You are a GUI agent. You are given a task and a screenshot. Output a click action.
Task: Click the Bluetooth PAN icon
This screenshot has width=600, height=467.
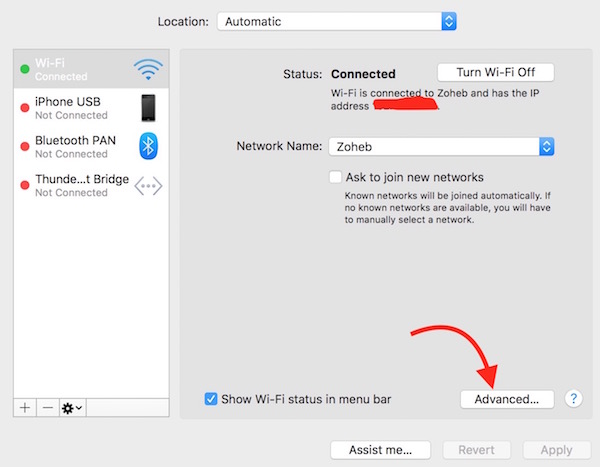(148, 146)
